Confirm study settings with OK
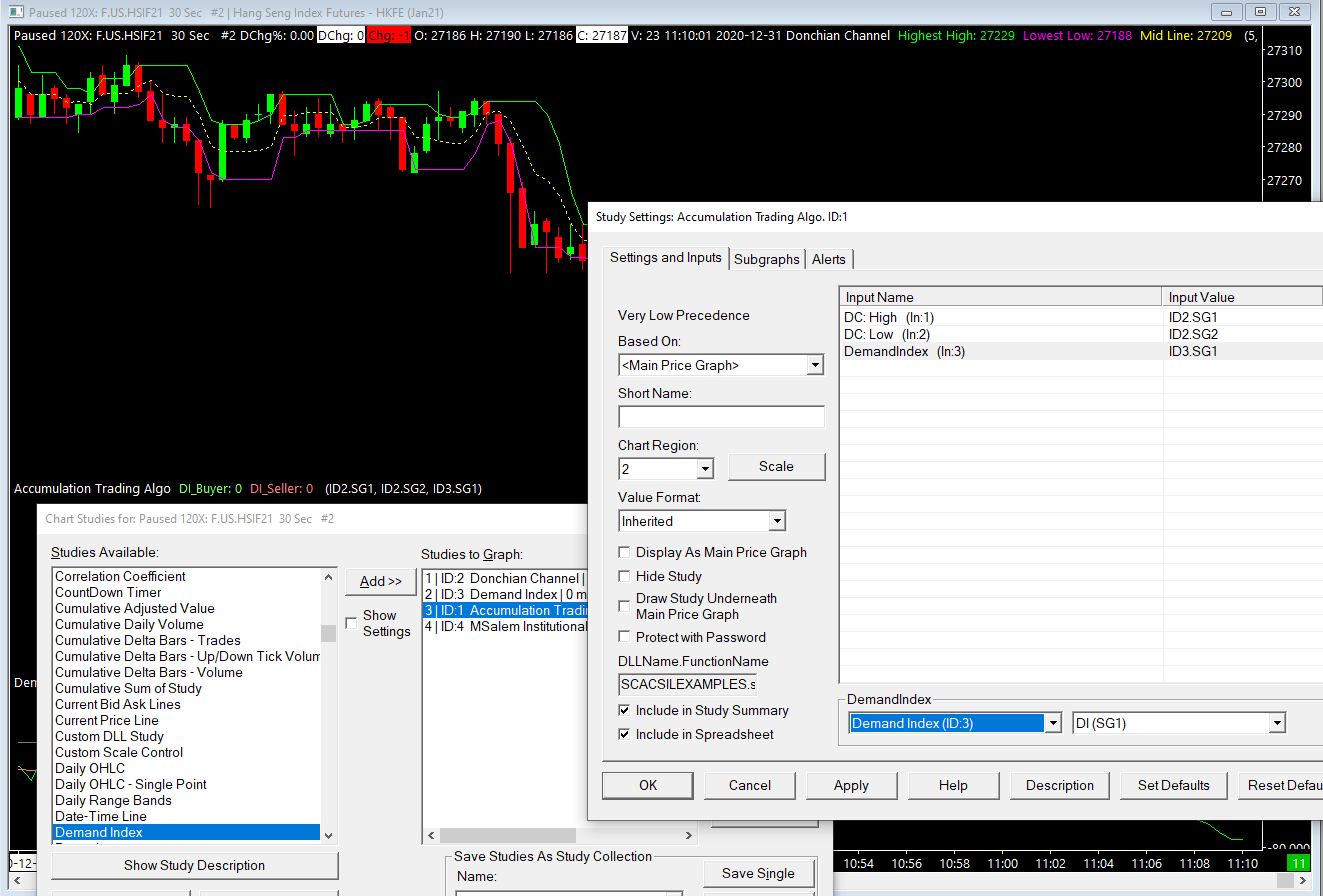 point(648,785)
